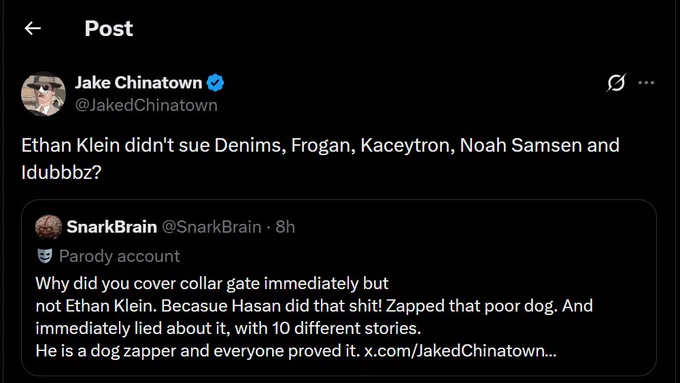The image size is (680, 383).
Task: Open the quoted SnarkBrain post body
Action: pyautogui.click(x=314, y=317)
